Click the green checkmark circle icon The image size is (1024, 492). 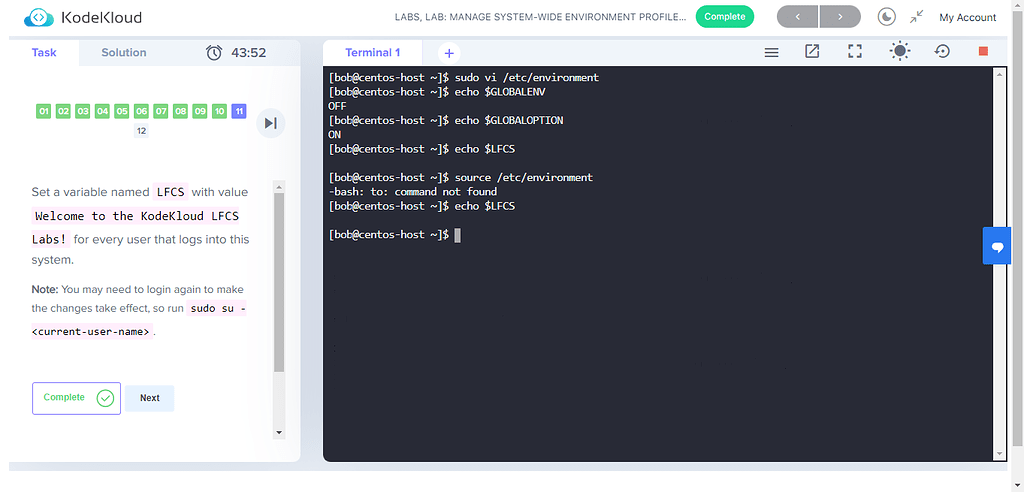click(x=105, y=398)
